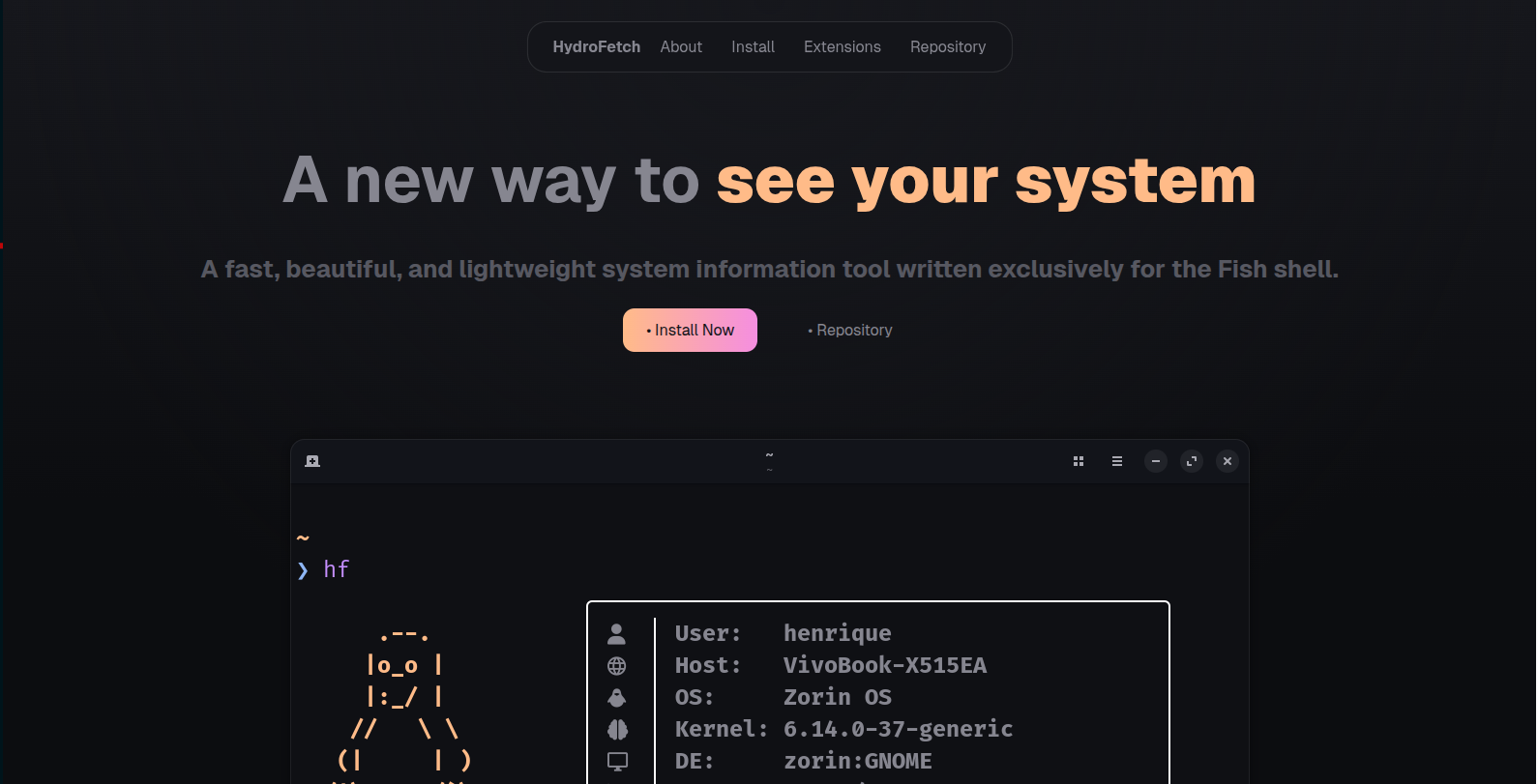Click the new tab icon in the terminal titlebar
Viewport: 1538px width, 784px height.
point(312,461)
